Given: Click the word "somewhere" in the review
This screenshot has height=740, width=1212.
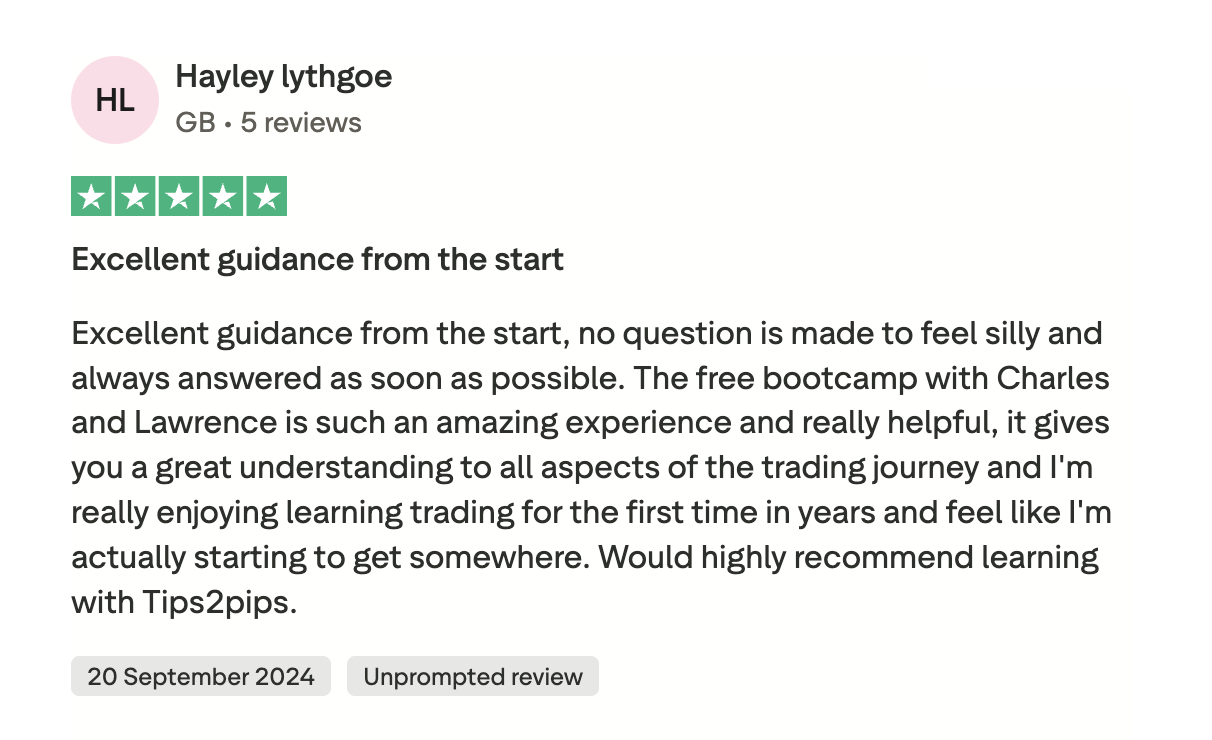Looking at the screenshot, I should [x=485, y=557].
